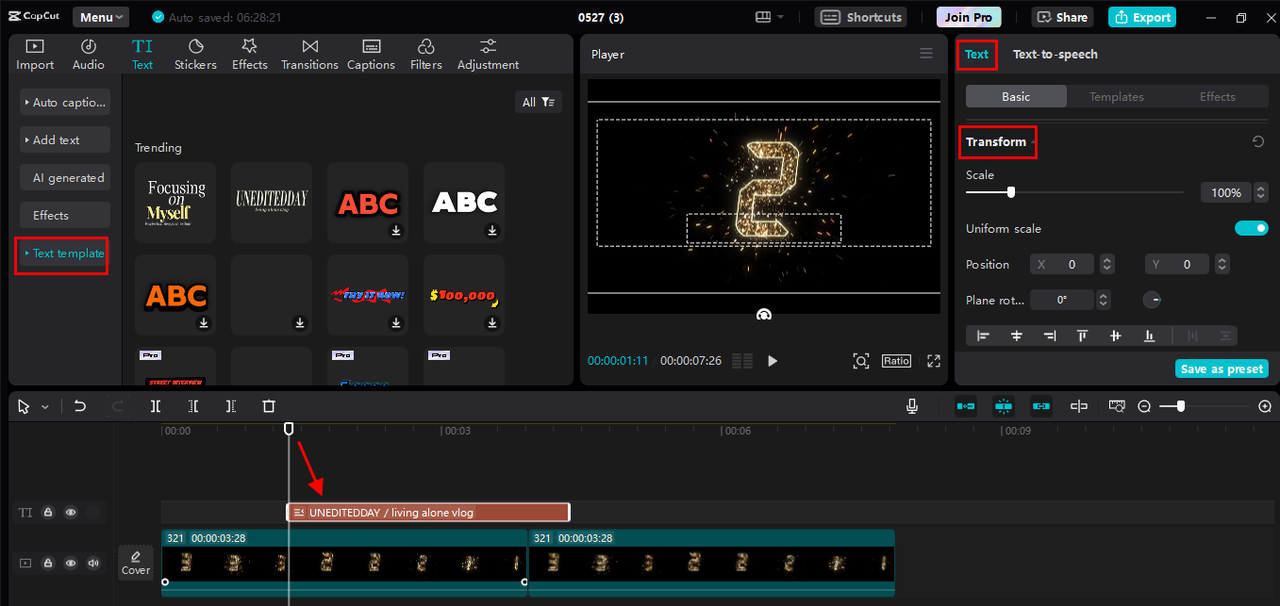The image size is (1280, 606).
Task: Click Save as preset button
Action: click(x=1222, y=369)
